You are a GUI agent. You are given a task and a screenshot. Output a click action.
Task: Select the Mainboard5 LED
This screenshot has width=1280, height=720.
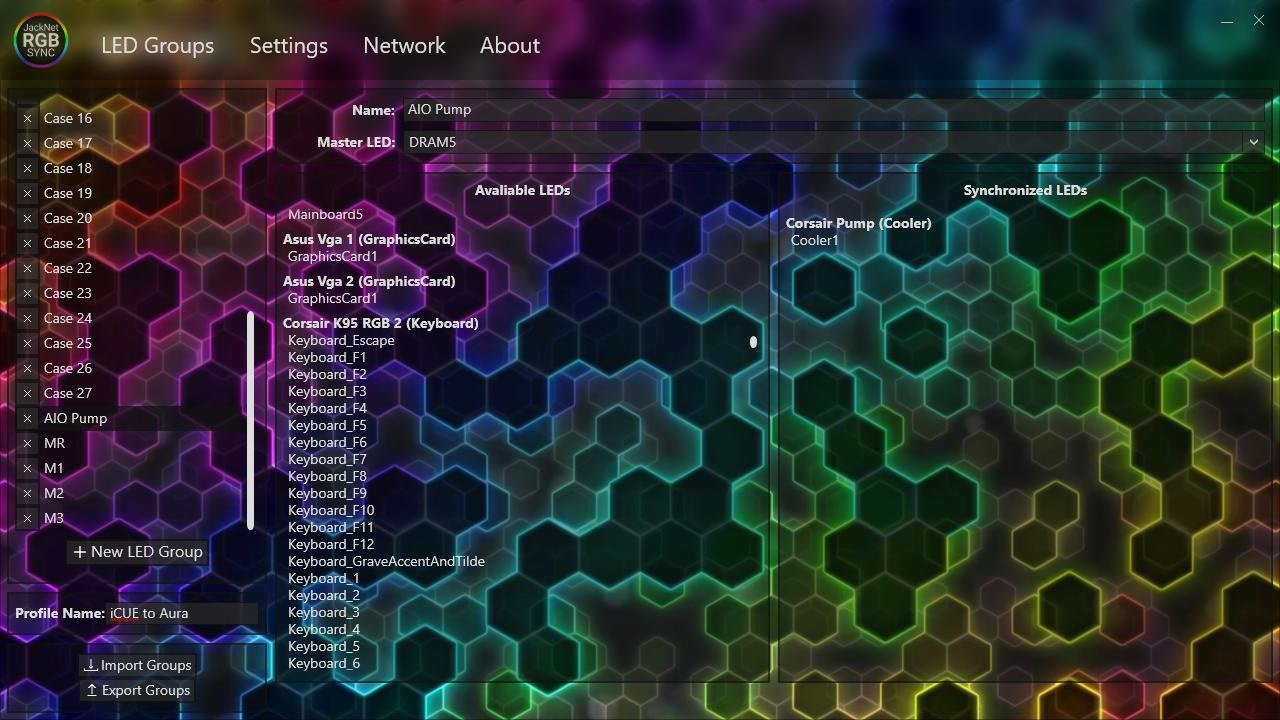coord(325,214)
